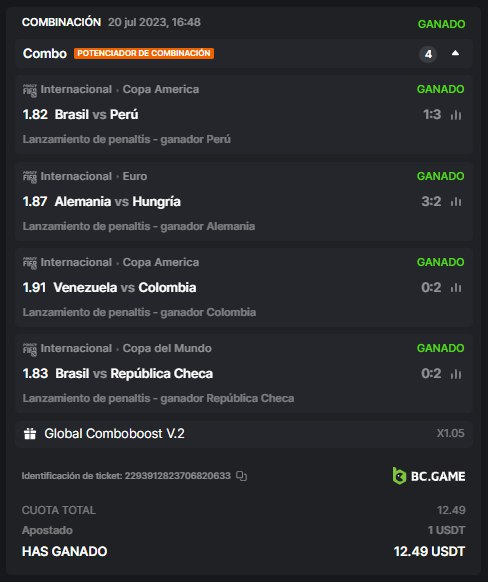Screen dimensions: 488x582
Task: Collapse the Combo bet list arrow
Action: pyautogui.click(x=455, y=53)
